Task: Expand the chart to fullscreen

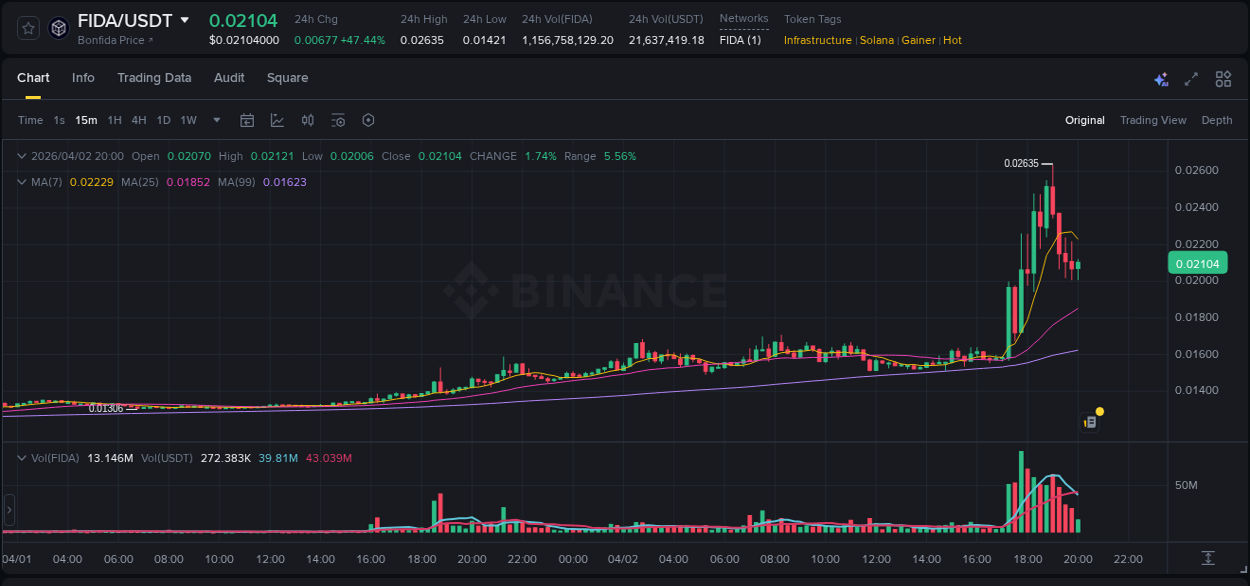Action: coord(1191,78)
